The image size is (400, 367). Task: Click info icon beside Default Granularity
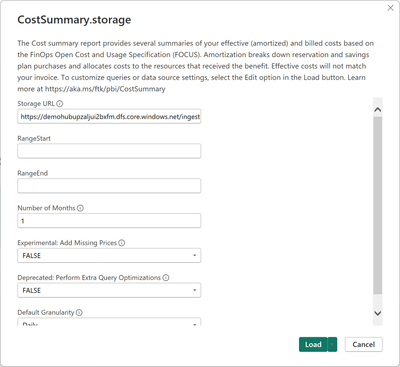[x=79, y=313]
